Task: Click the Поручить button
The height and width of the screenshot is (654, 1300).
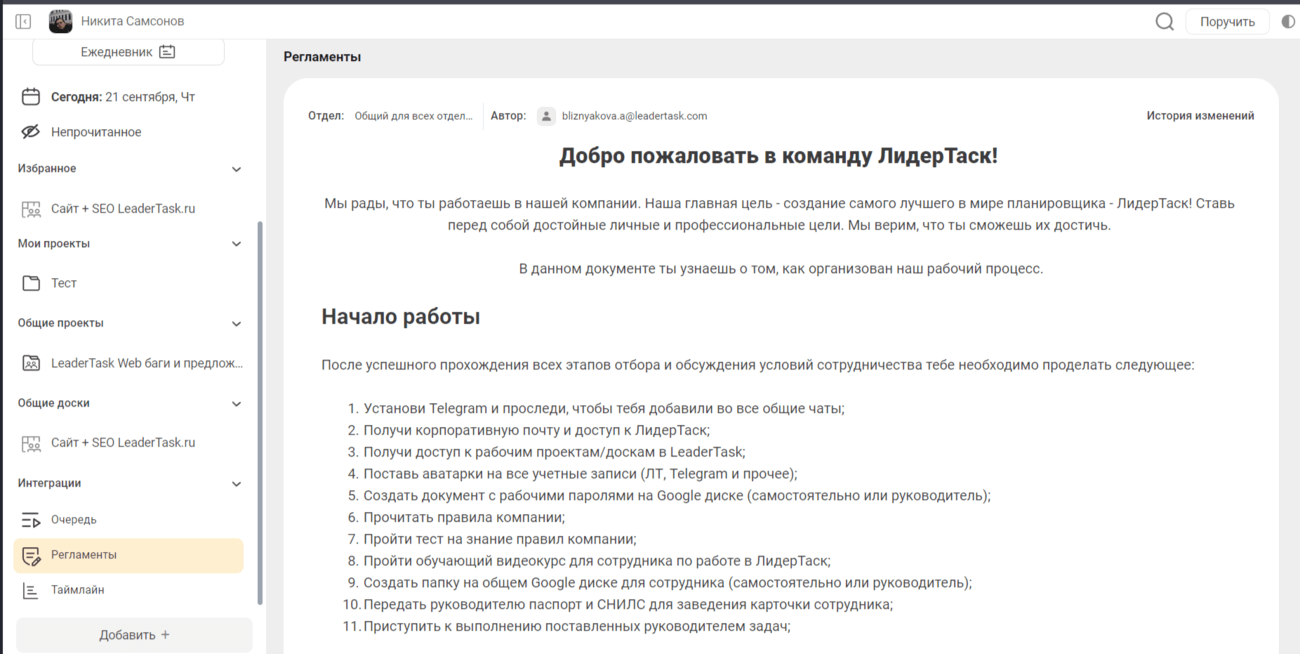Action: 1227,21
